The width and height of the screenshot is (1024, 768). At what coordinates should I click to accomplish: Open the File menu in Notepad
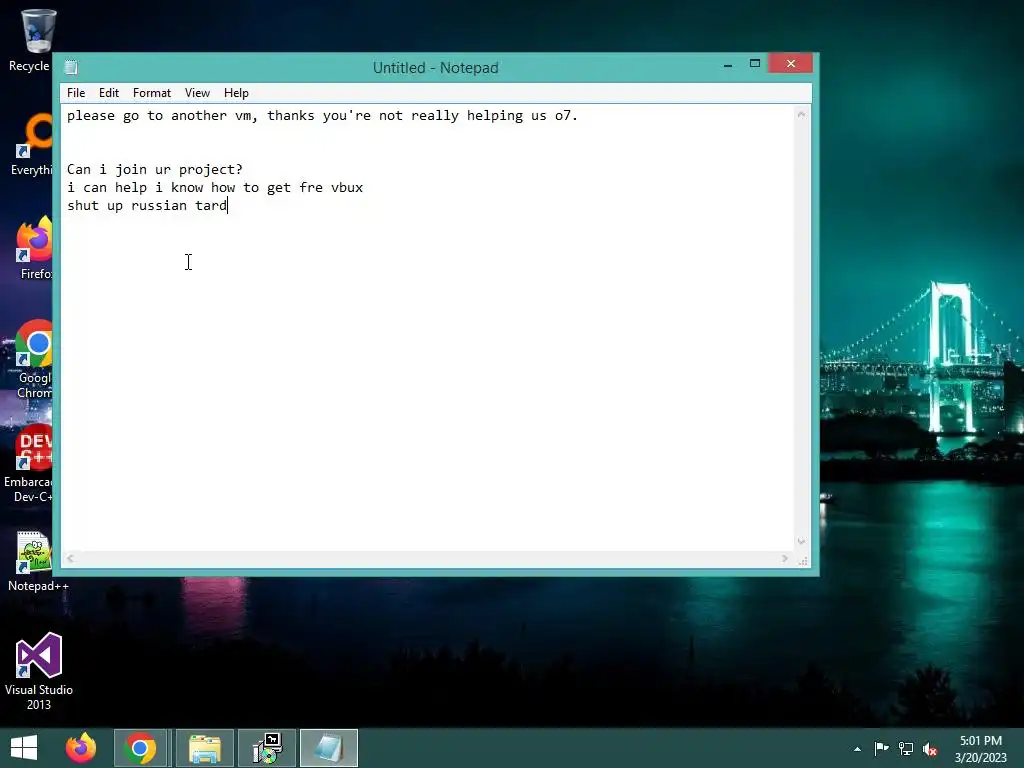point(76,93)
